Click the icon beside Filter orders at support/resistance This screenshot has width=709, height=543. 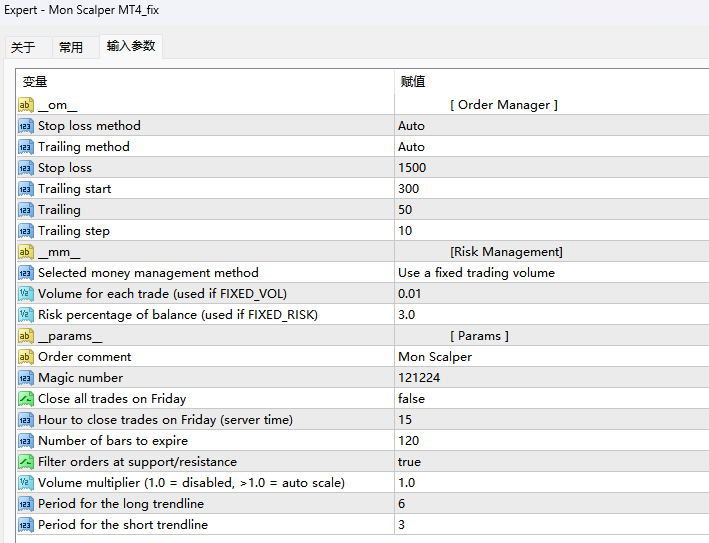click(x=25, y=462)
